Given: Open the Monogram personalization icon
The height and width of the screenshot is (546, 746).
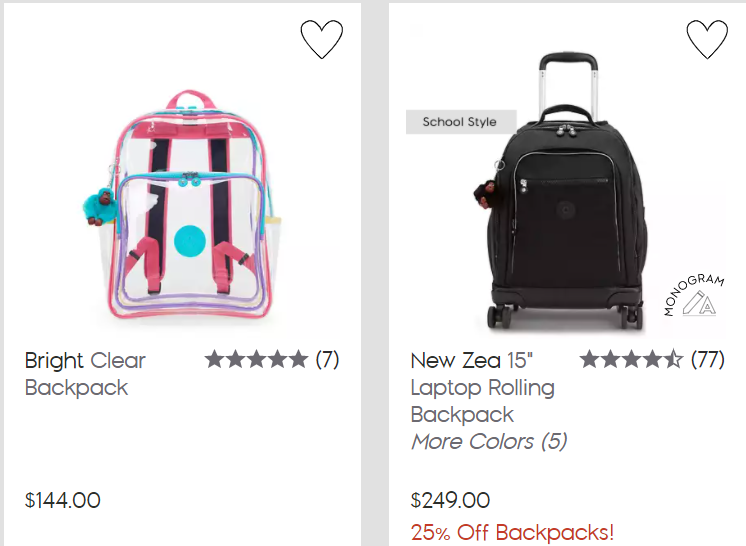Looking at the screenshot, I should (x=694, y=295).
